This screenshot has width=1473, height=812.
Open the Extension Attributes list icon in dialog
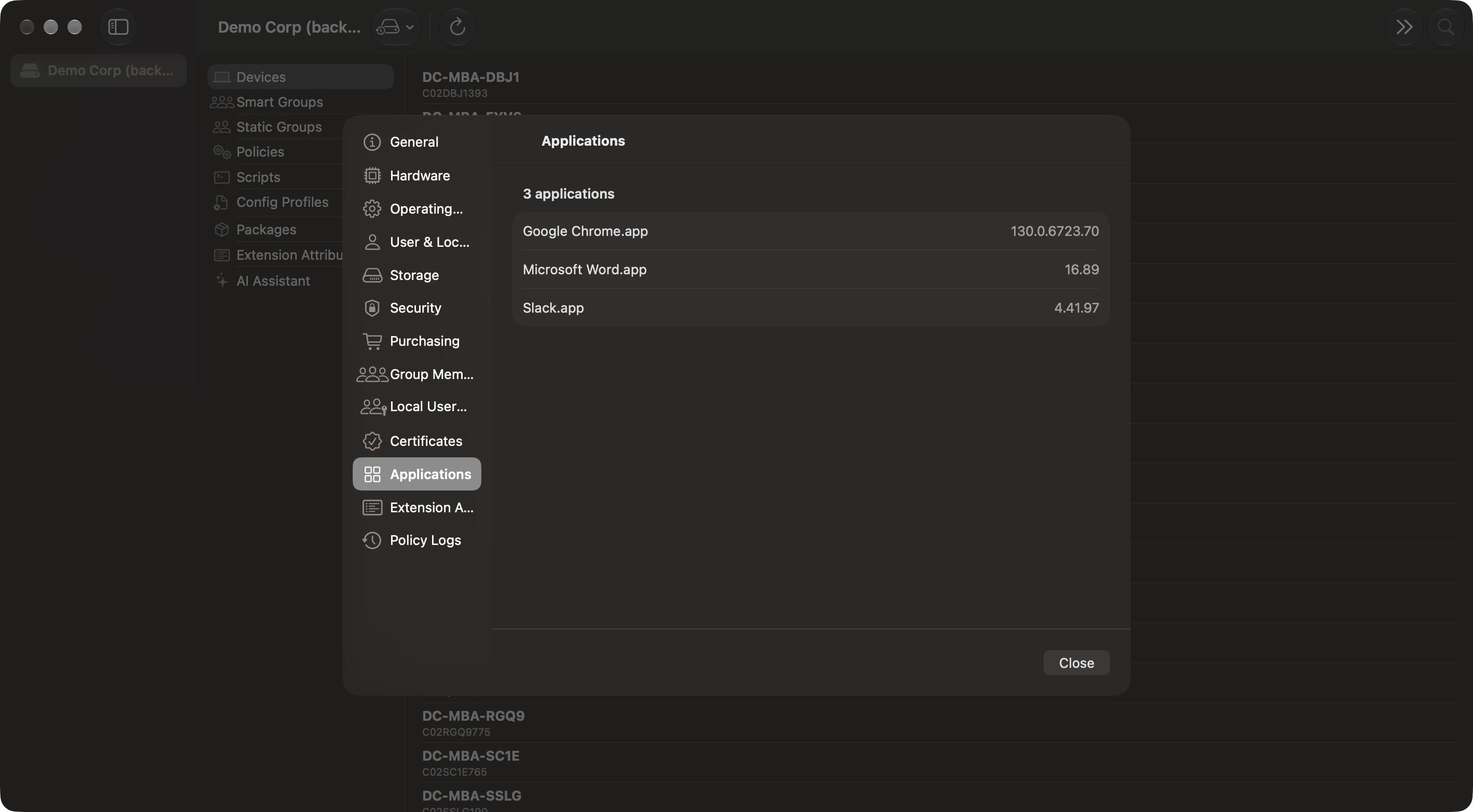372,507
